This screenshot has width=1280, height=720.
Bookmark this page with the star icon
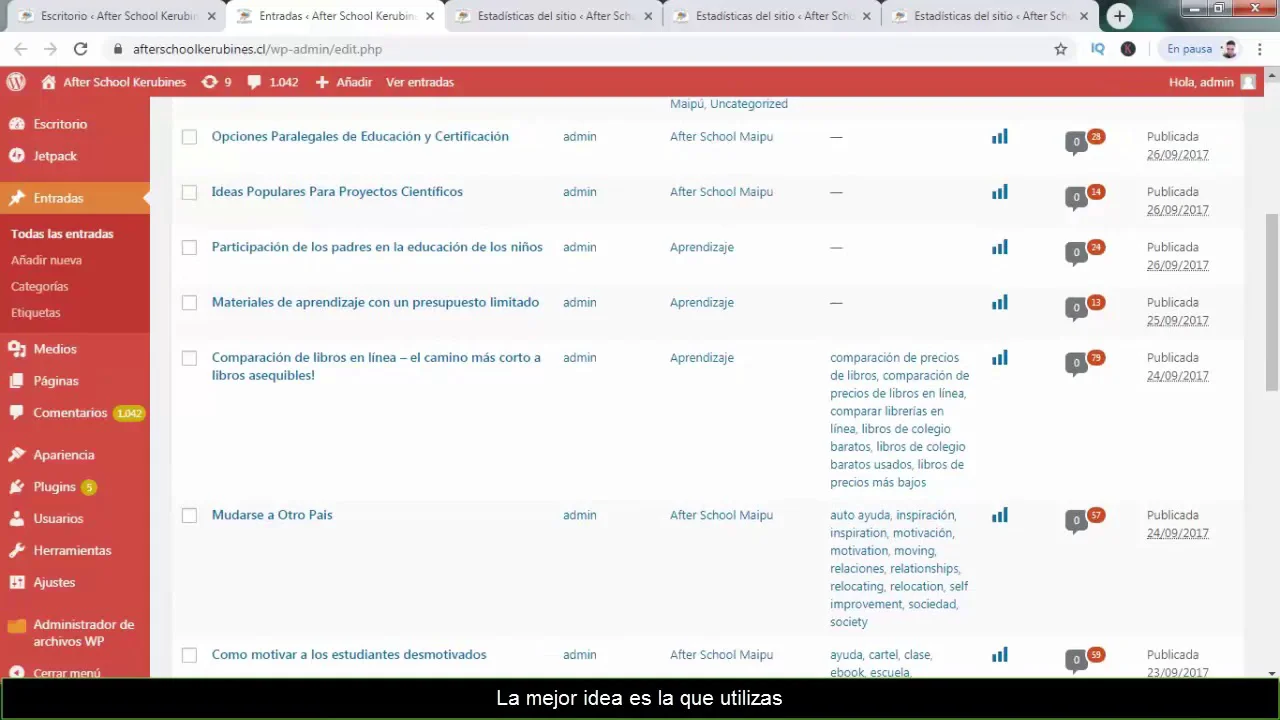tap(1060, 49)
